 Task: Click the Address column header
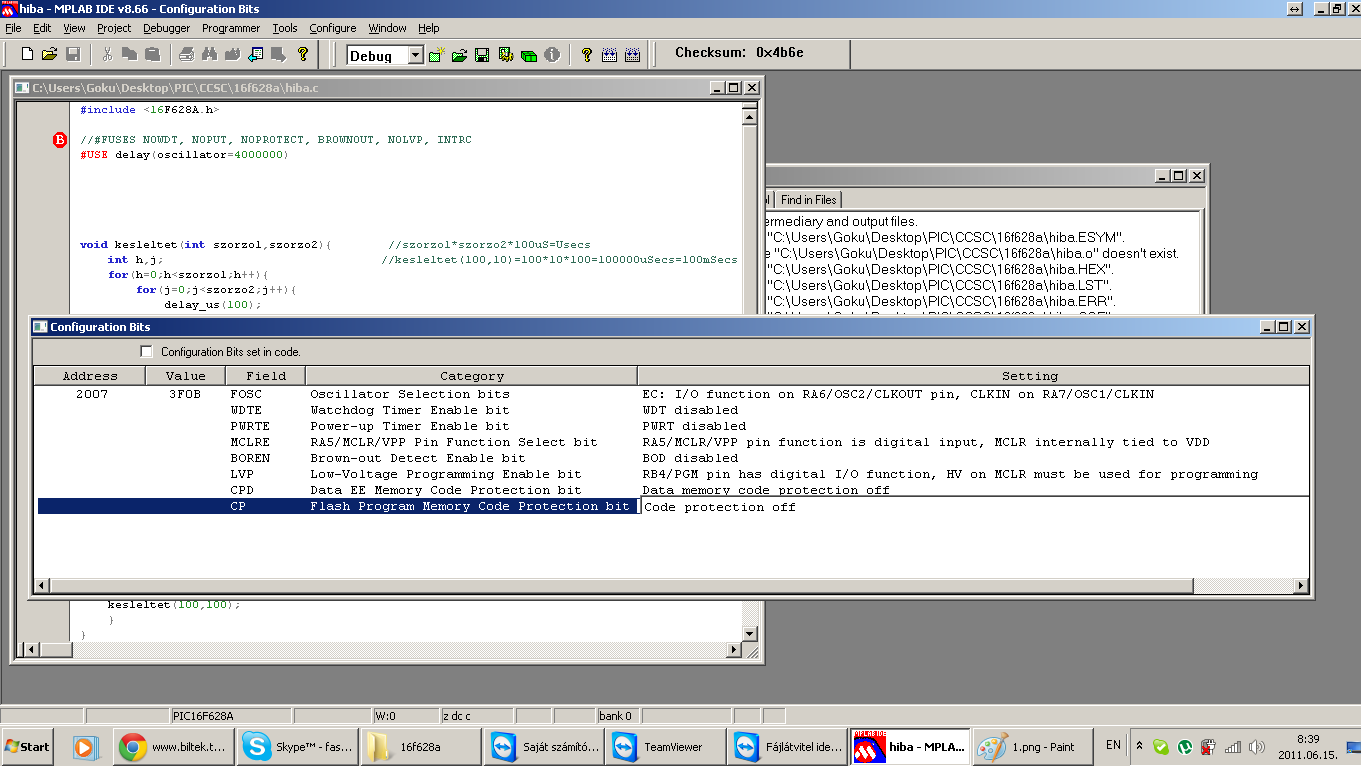pos(90,376)
